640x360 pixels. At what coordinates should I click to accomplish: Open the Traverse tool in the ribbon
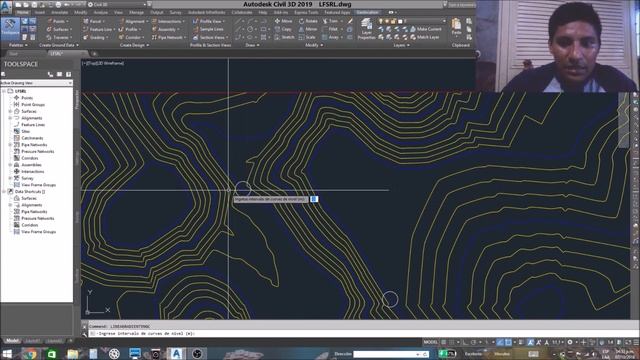tap(59, 37)
